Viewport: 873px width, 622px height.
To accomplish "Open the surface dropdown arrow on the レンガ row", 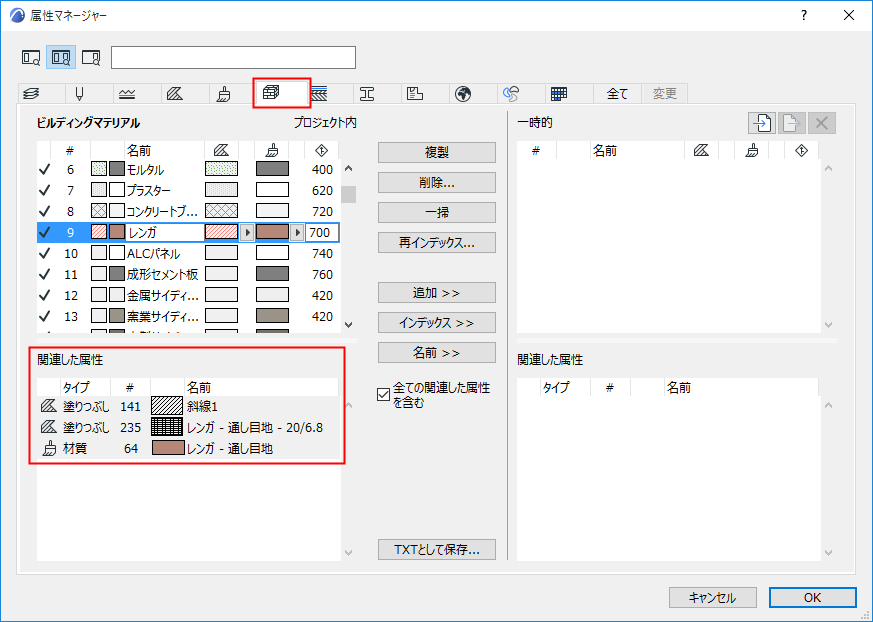I will 297,232.
